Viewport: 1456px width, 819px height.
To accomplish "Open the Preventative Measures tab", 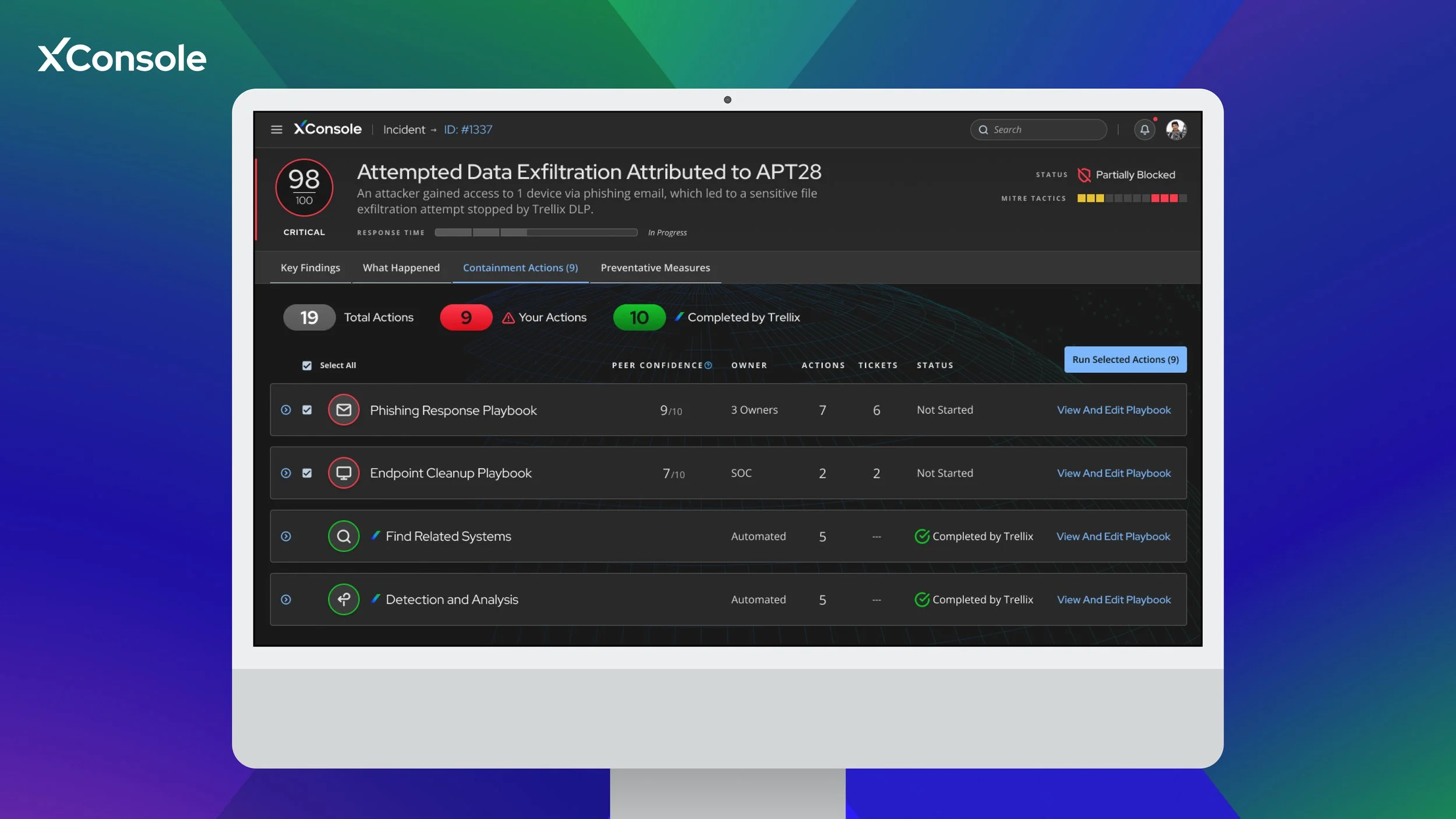I will (655, 267).
